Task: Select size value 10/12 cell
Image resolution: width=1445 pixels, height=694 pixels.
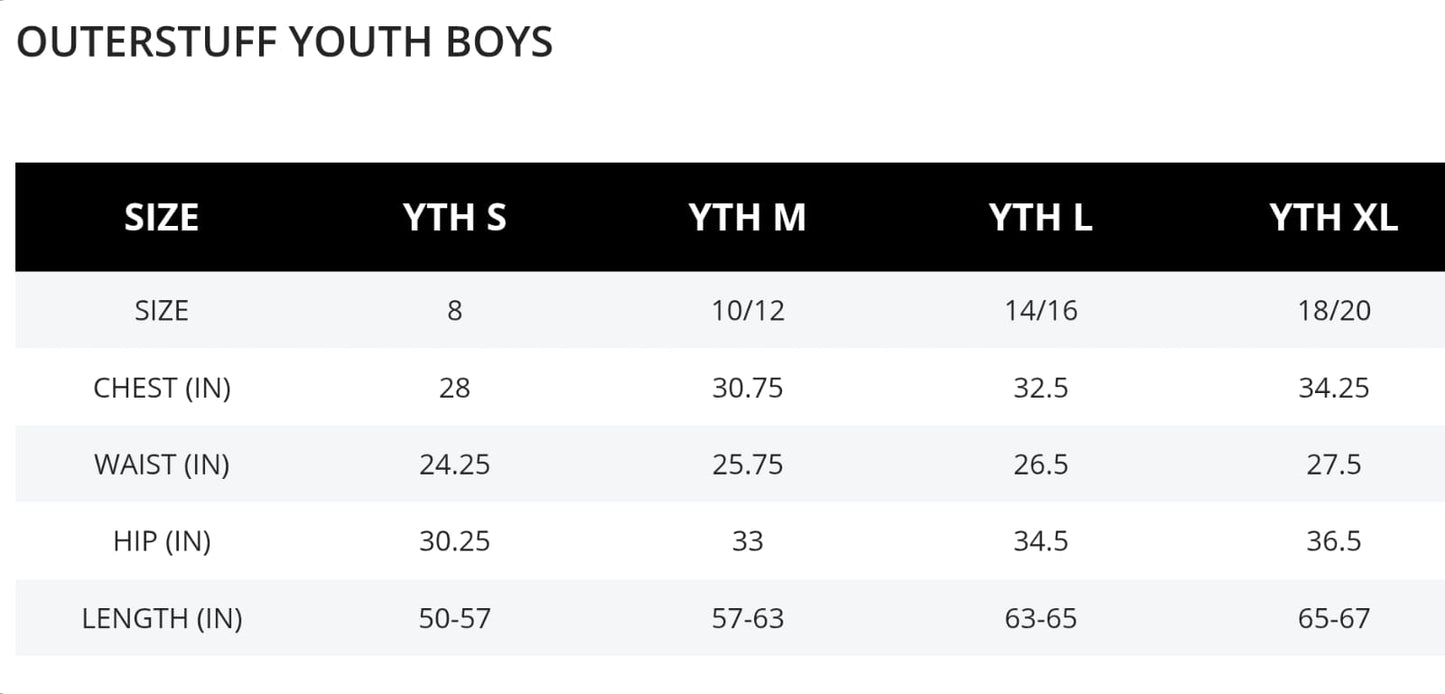Action: tap(747, 311)
